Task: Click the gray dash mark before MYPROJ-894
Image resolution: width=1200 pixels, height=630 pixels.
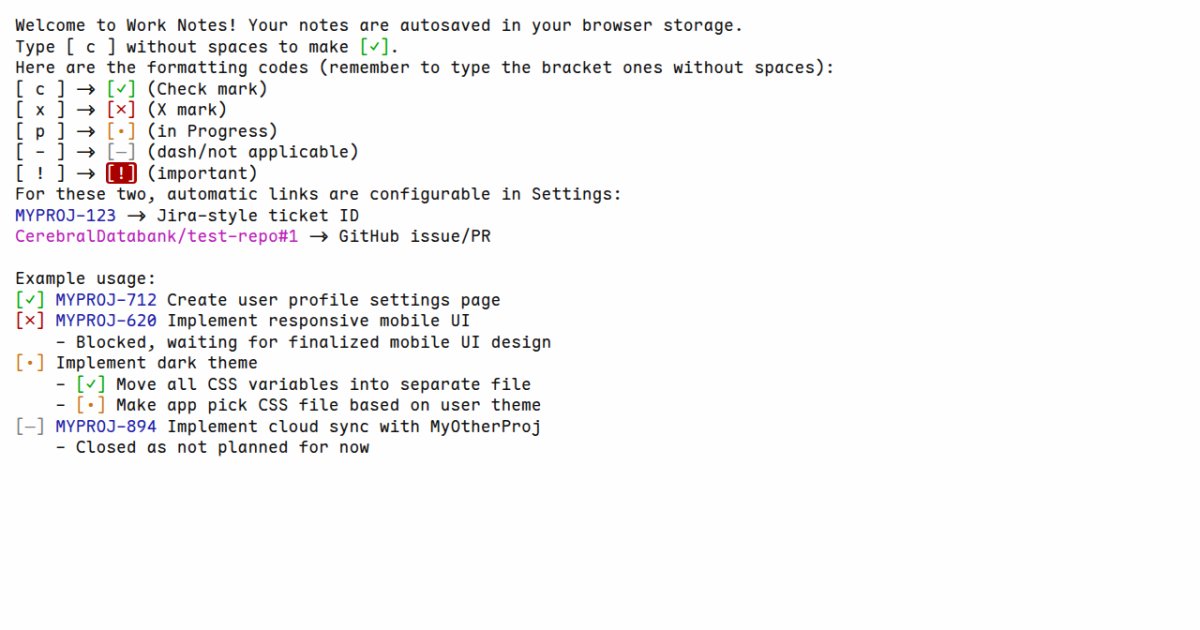Action: pos(30,426)
